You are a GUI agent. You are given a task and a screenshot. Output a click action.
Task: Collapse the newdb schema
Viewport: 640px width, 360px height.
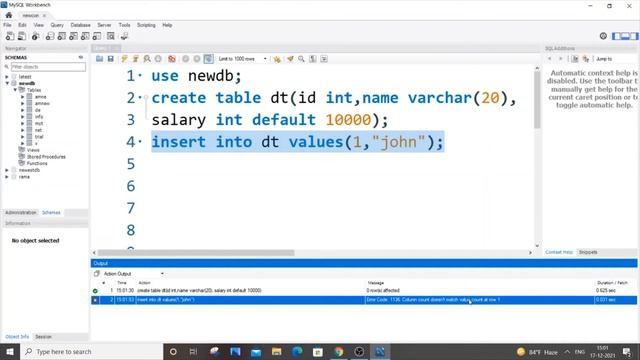[7, 83]
